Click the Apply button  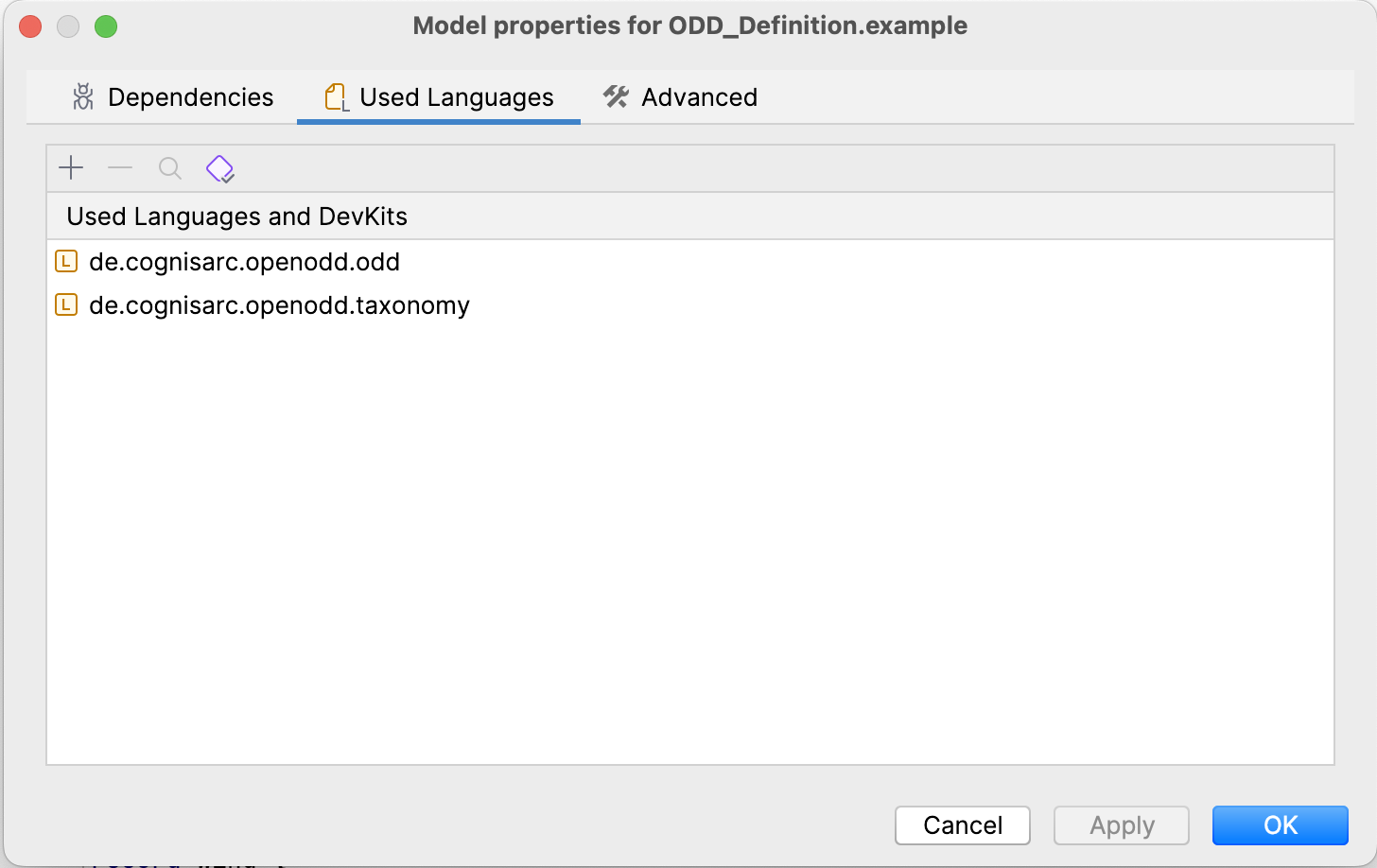tap(1122, 825)
